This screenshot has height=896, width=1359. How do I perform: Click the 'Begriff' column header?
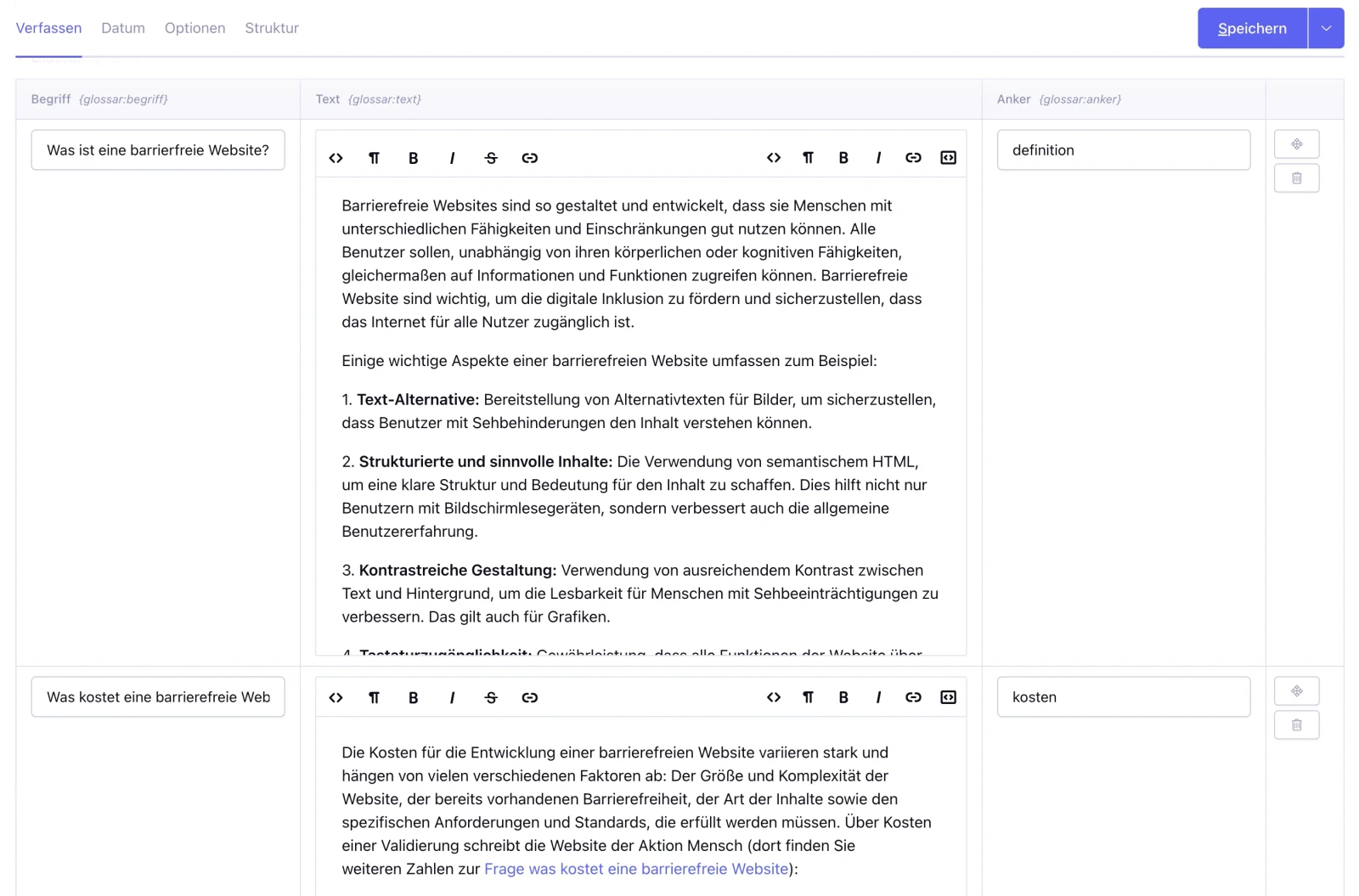coord(51,99)
